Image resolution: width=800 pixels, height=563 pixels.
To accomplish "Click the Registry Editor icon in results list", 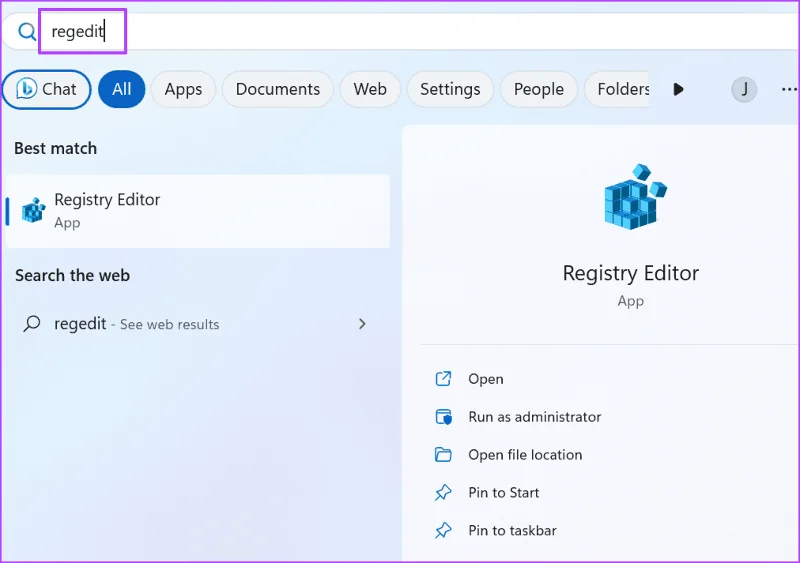I will click(34, 210).
